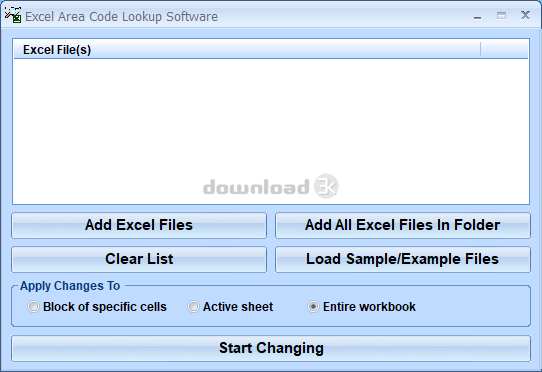Clear the file list
Image resolution: width=542 pixels, height=372 pixels.
[x=139, y=259]
